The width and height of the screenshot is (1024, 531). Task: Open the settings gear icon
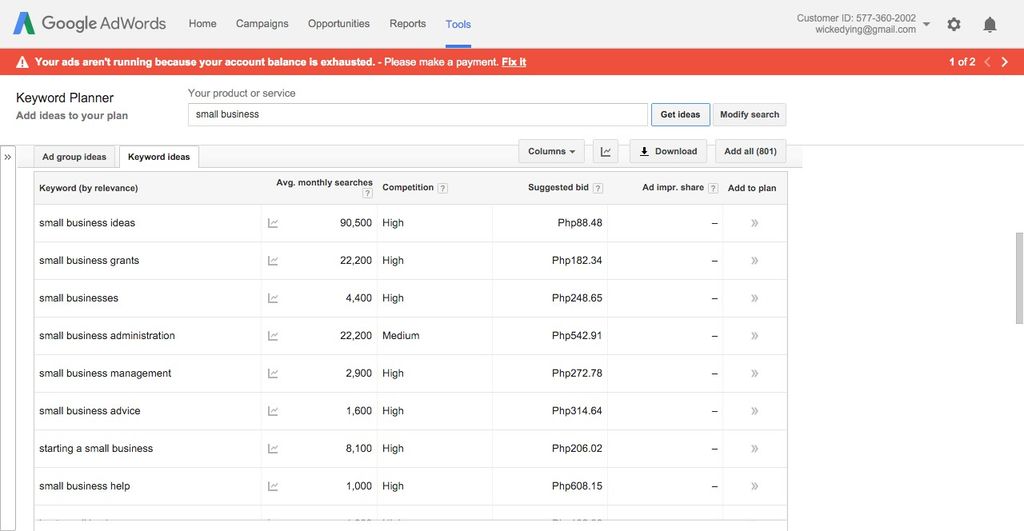[x=954, y=25]
